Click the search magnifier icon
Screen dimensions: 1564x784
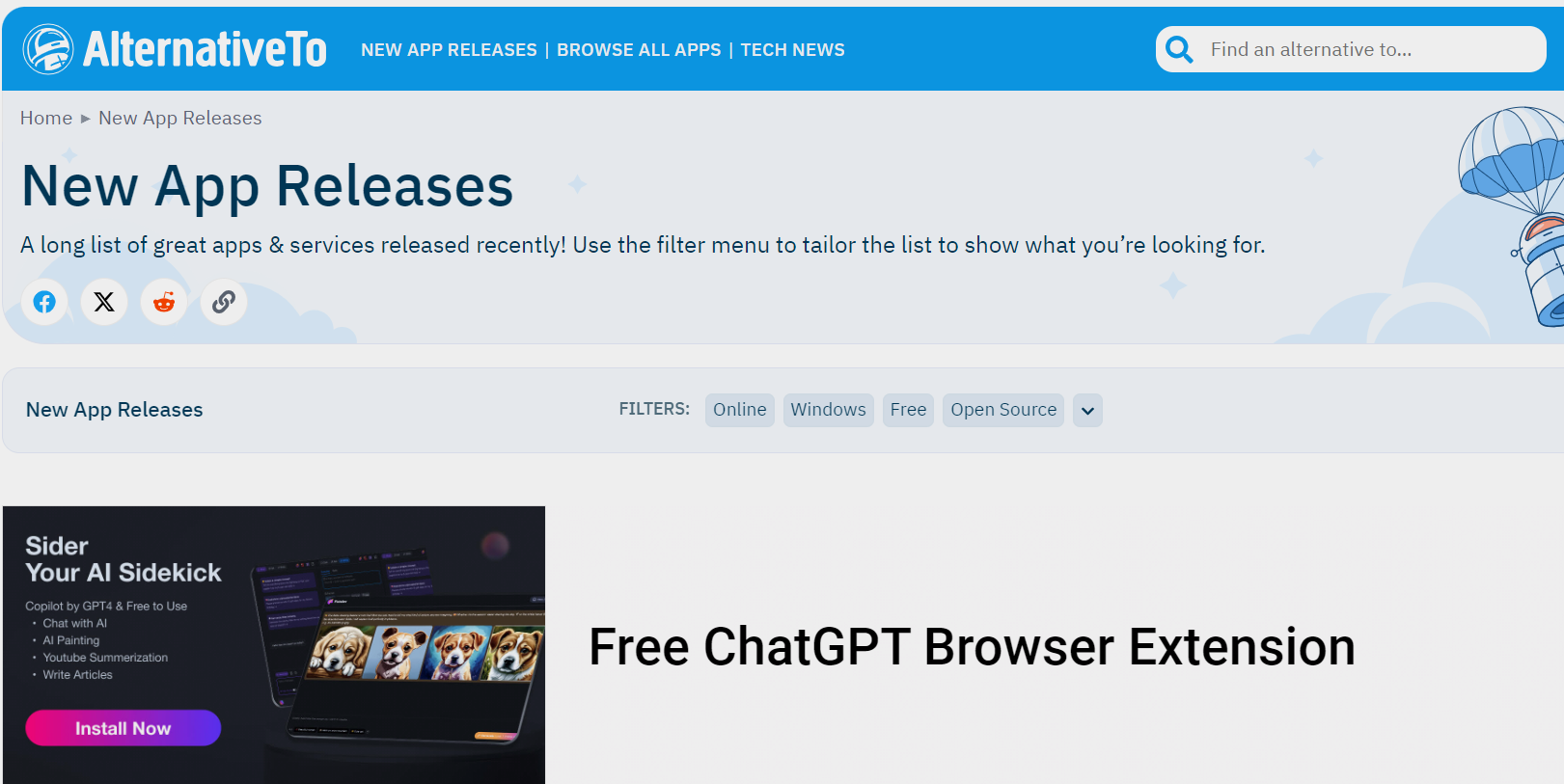(x=1179, y=49)
